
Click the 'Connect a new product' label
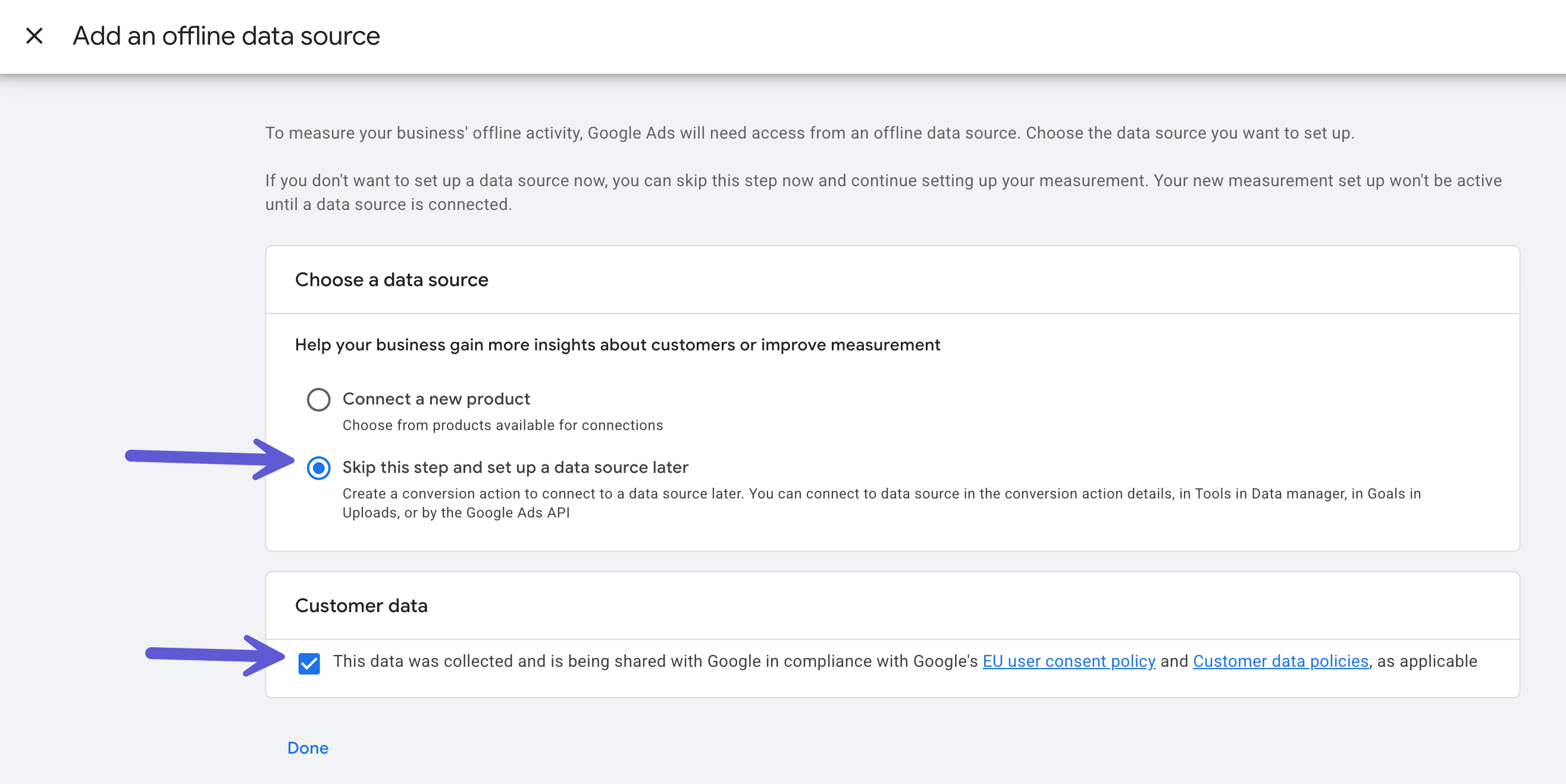coord(436,399)
